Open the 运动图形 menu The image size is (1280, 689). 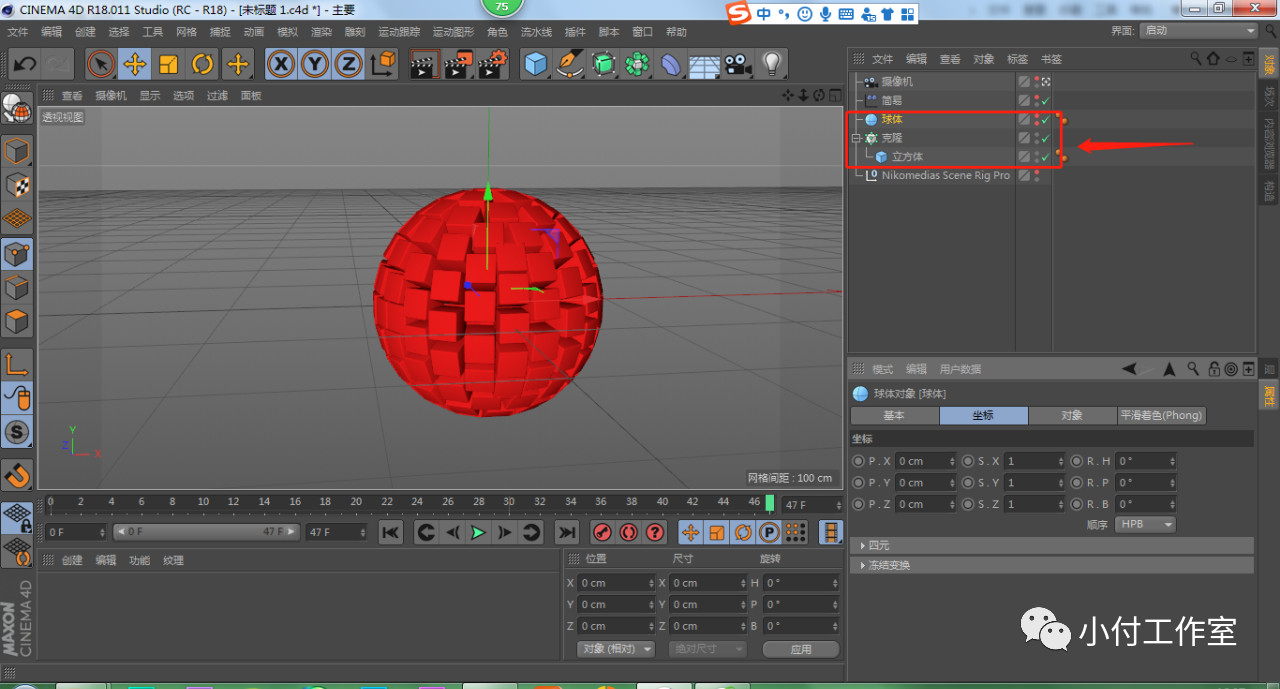(x=453, y=32)
